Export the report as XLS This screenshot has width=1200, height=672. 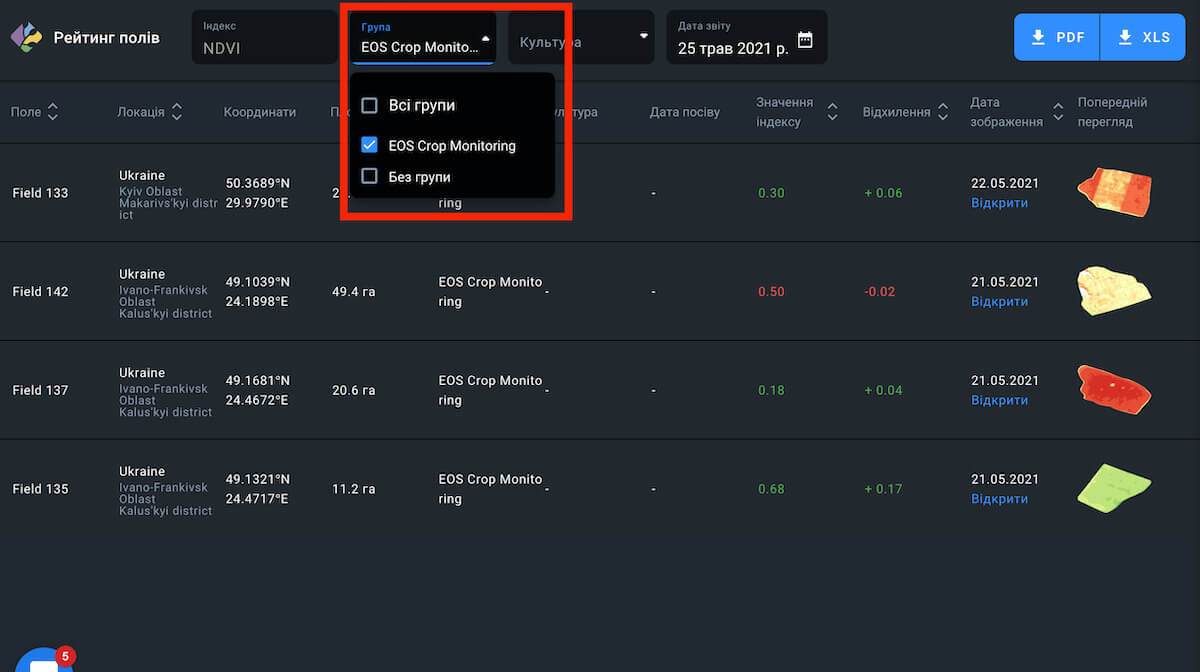coord(1144,38)
